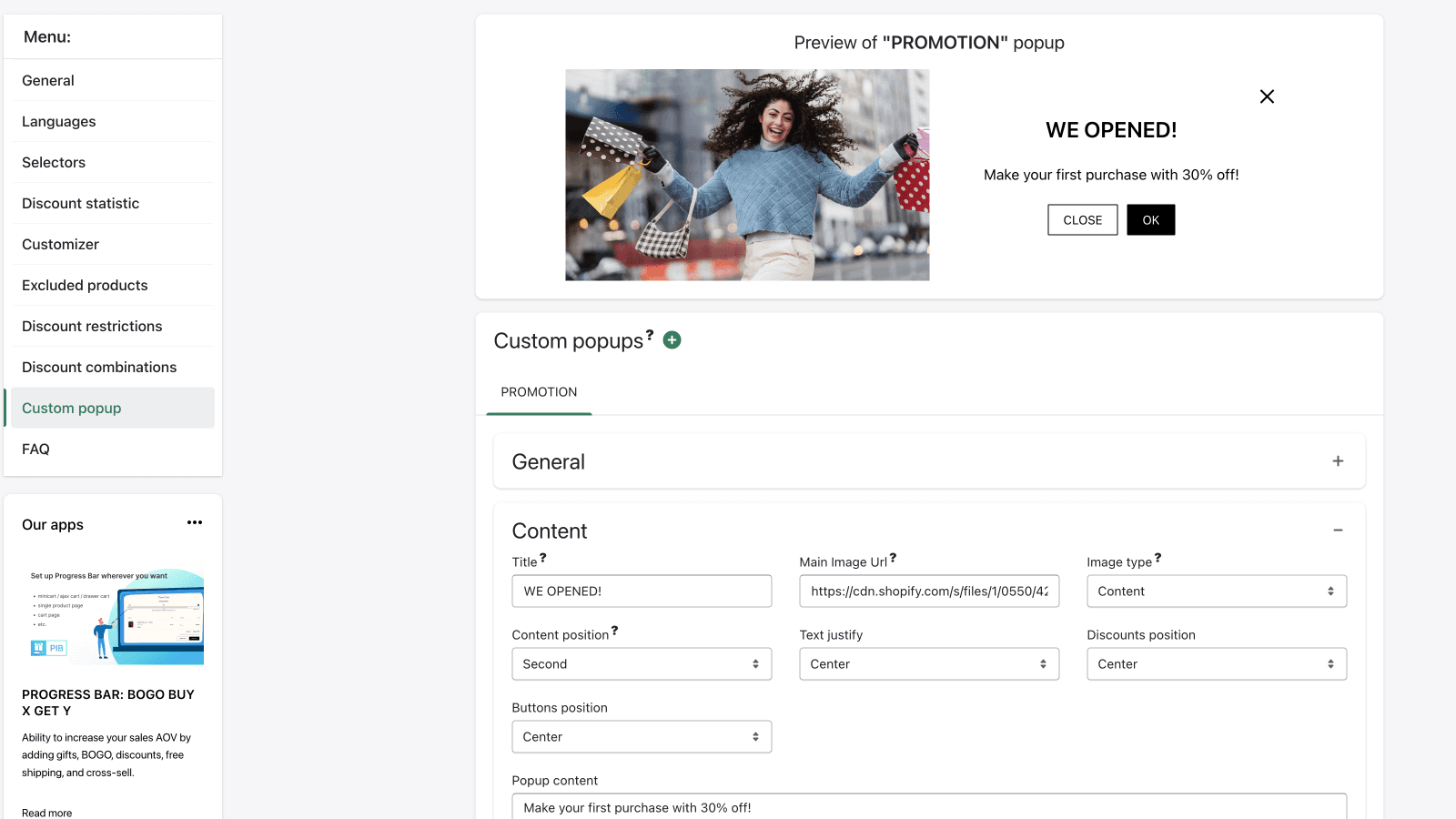Click inside the Popup content text field
Screen dimensions: 1456x819
928,807
